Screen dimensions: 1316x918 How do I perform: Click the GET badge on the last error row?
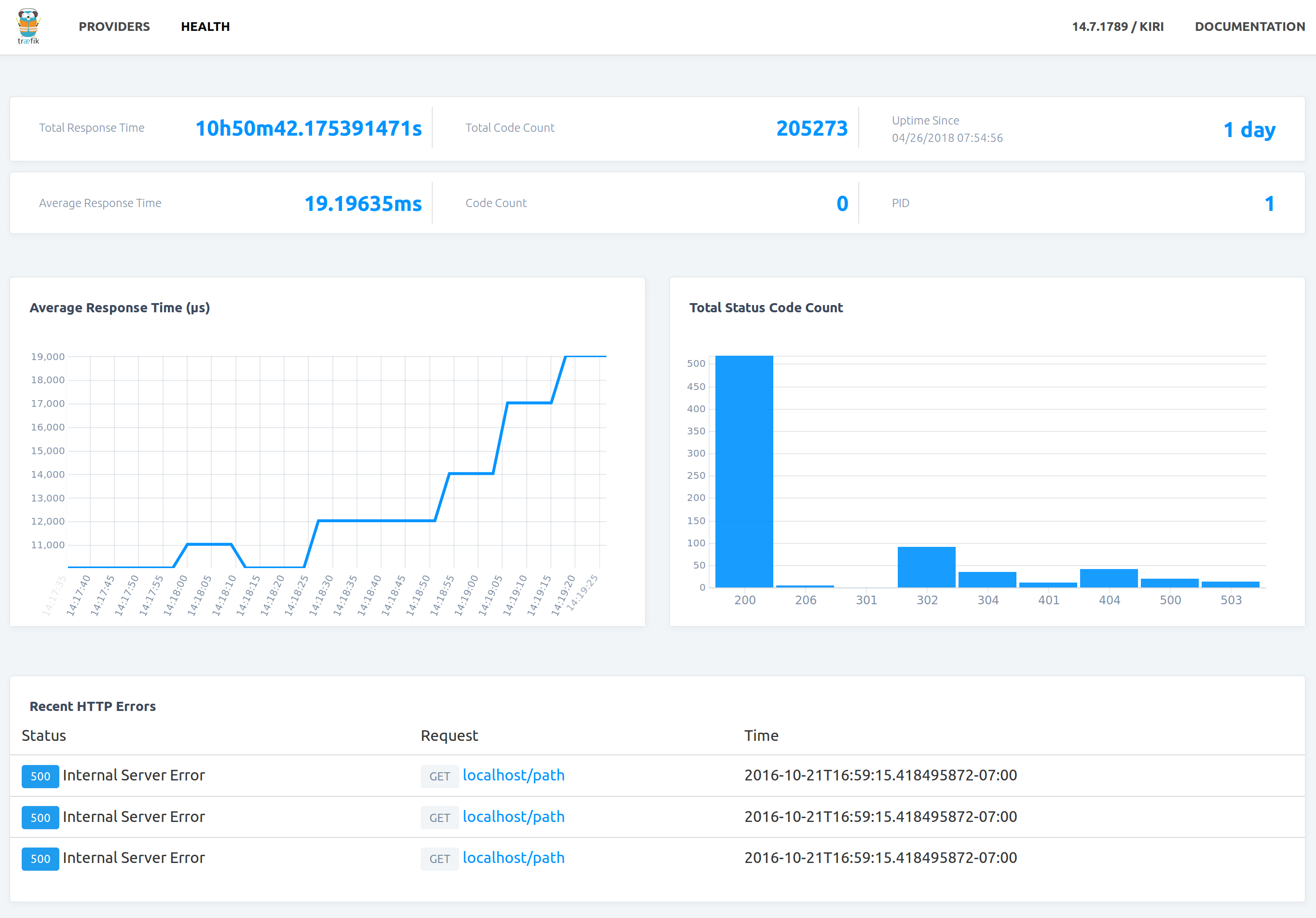pos(439,859)
